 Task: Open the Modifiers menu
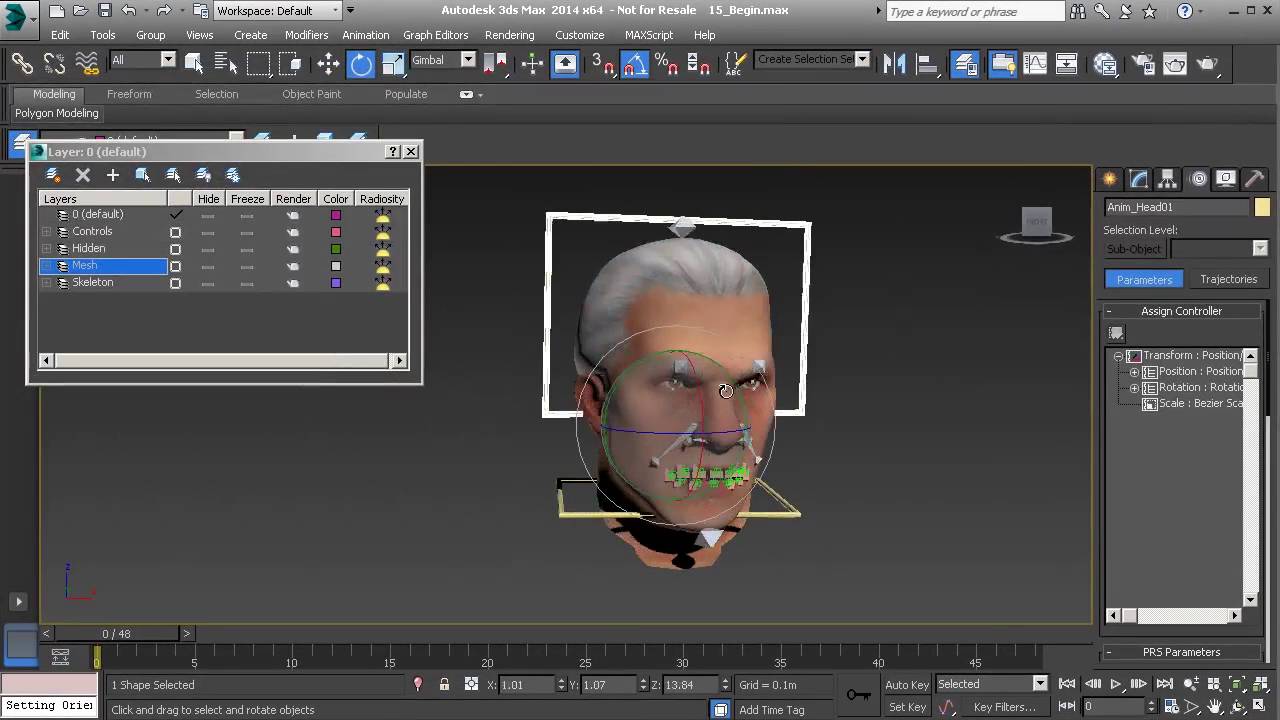click(x=306, y=35)
